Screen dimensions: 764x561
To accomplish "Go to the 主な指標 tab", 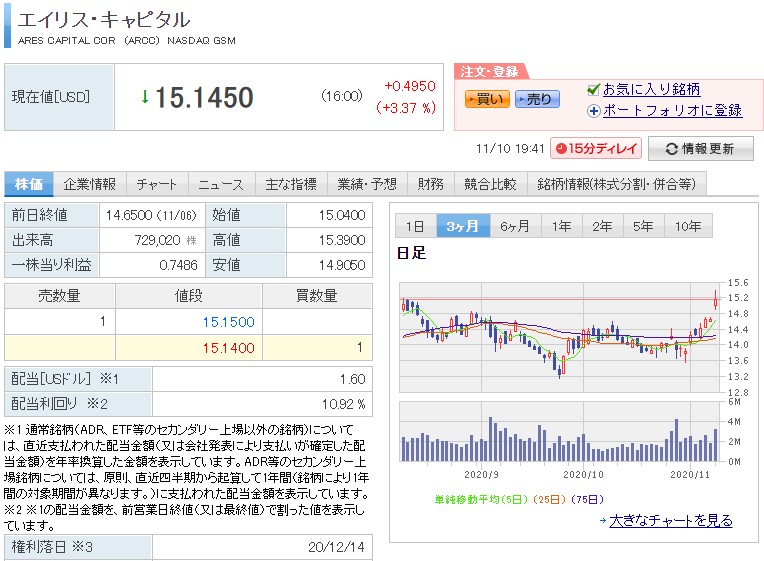I will [291, 184].
